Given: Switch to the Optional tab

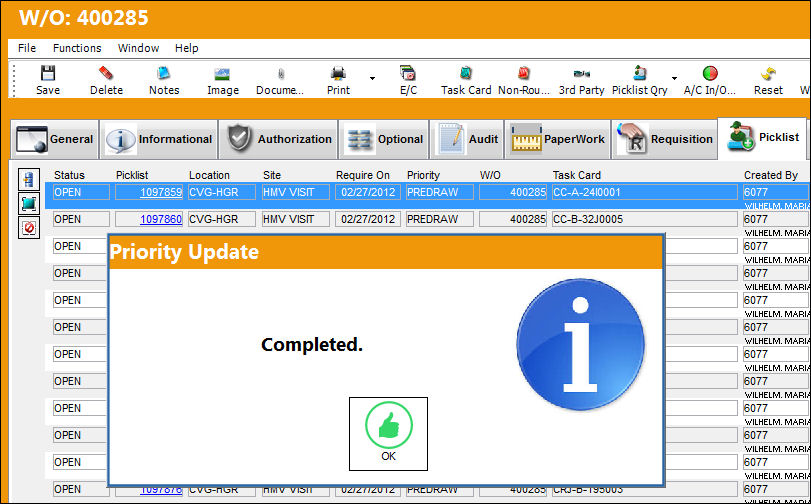Looking at the screenshot, I should 384,139.
